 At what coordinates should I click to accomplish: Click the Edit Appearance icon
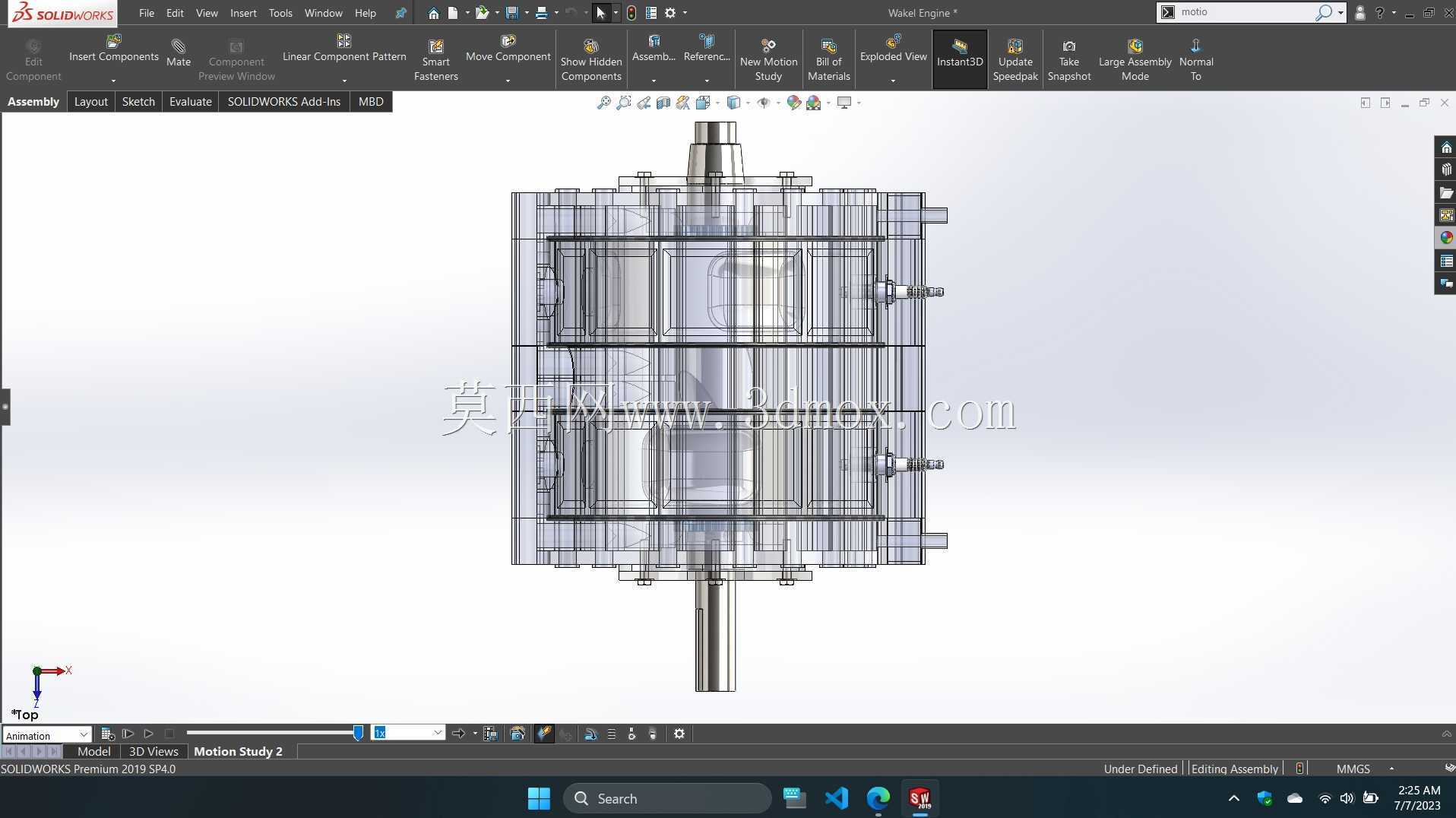[793, 103]
